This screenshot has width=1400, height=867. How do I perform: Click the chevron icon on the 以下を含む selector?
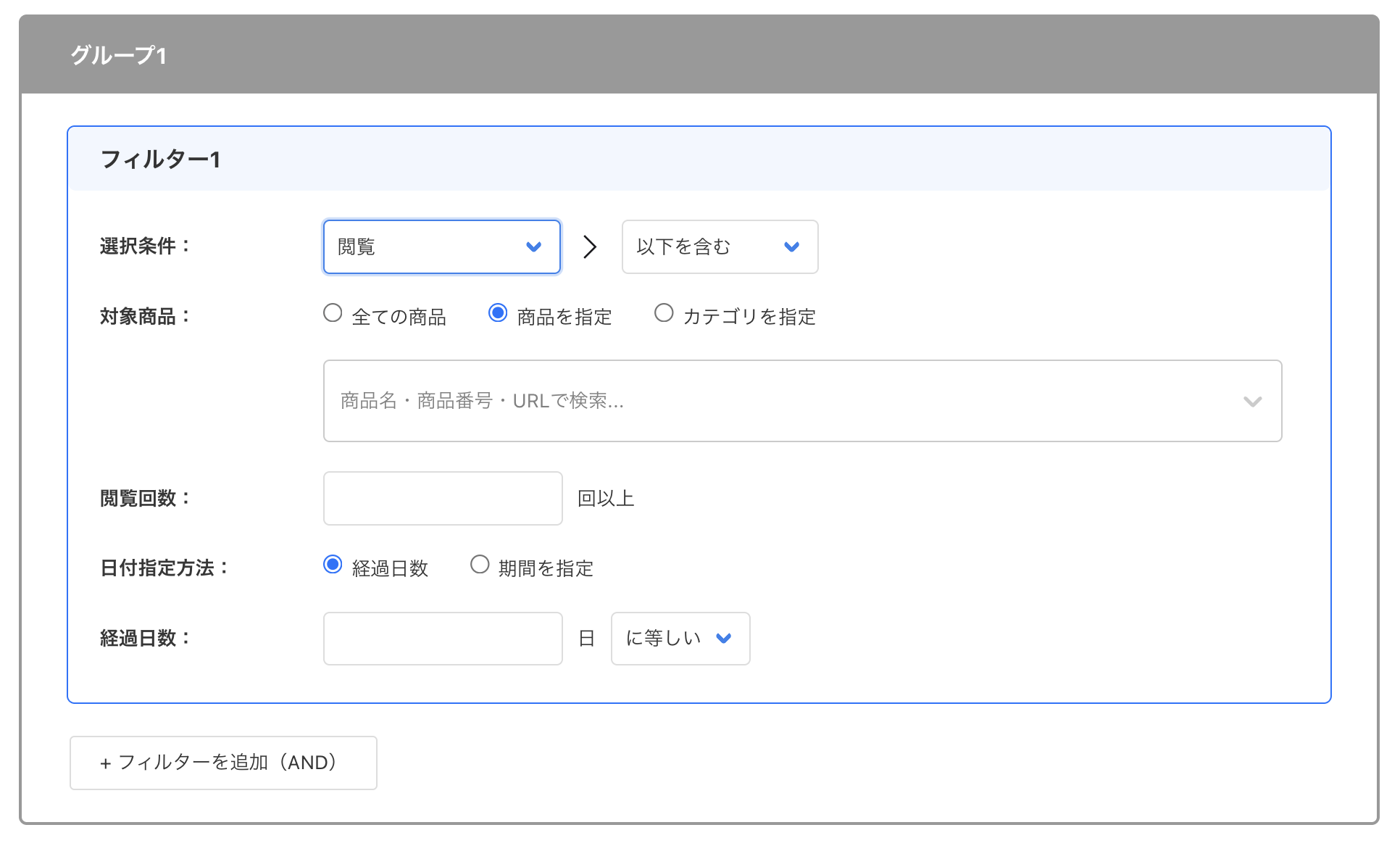click(x=792, y=246)
